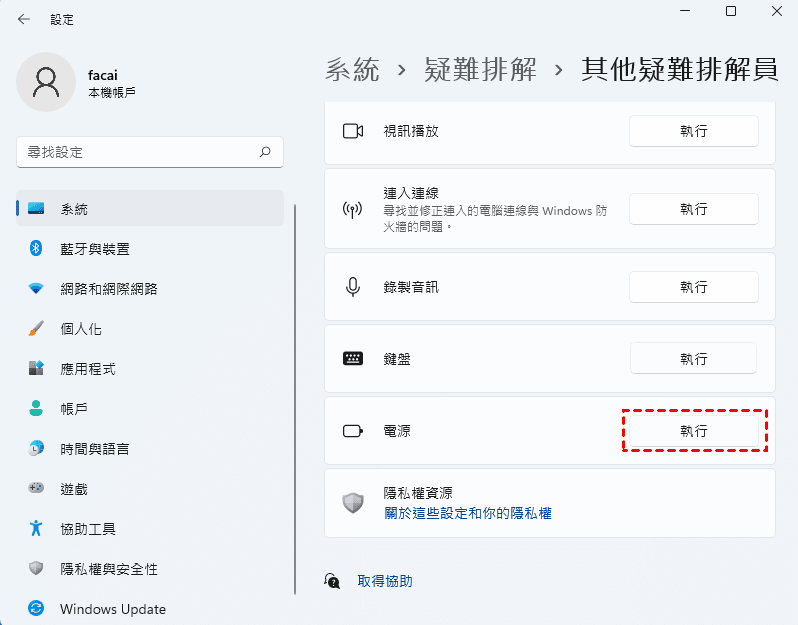Screen dimensions: 798x625
Task: Focus the 尋找設定 search field
Action: (135, 152)
